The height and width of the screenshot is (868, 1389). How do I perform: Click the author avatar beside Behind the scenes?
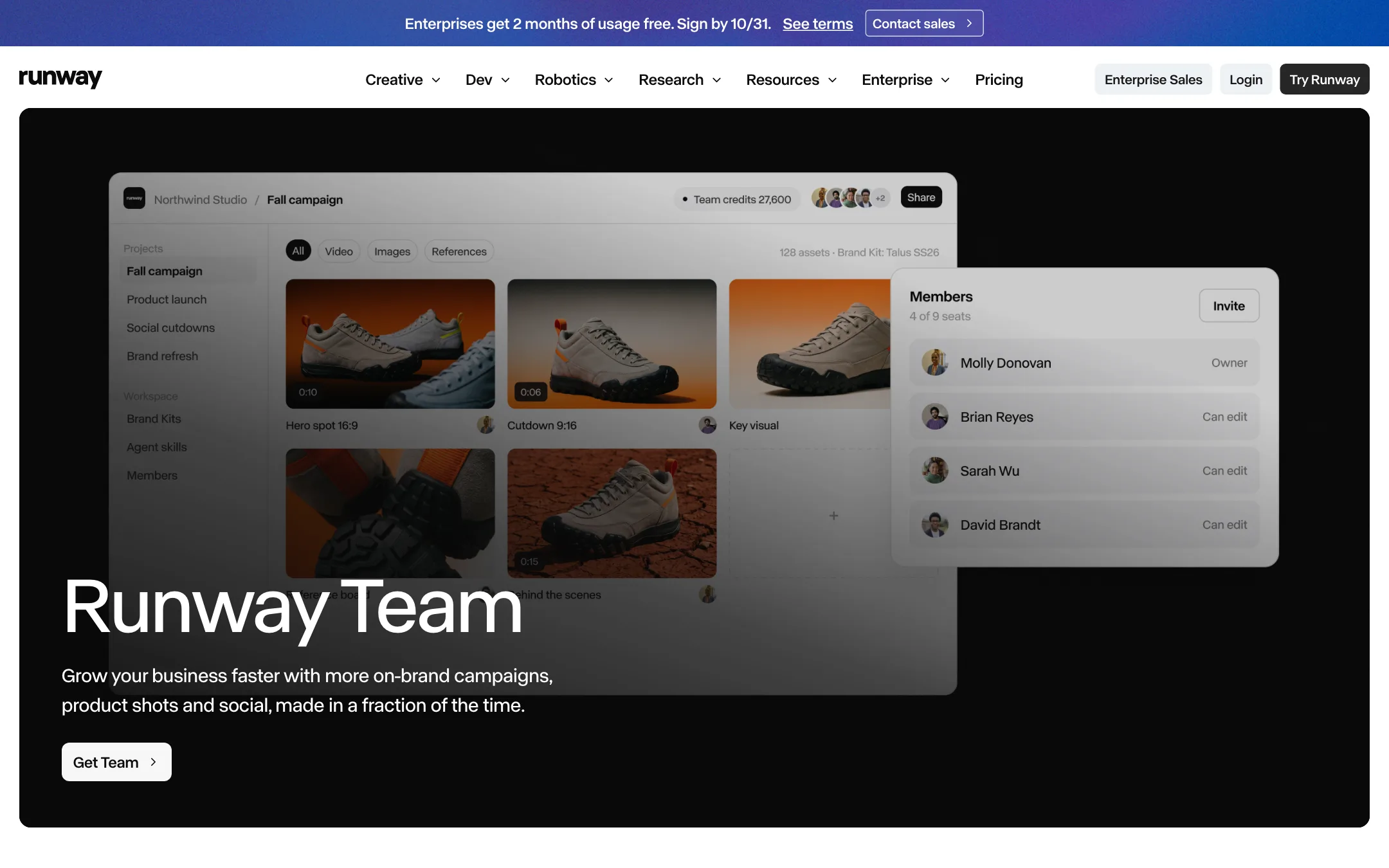point(707,594)
